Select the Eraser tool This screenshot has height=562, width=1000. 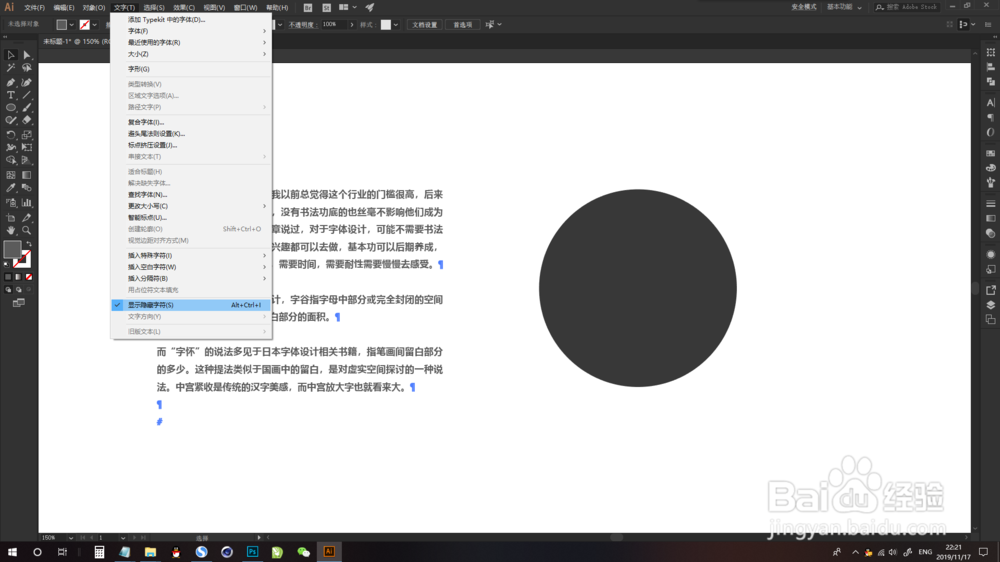coord(27,120)
